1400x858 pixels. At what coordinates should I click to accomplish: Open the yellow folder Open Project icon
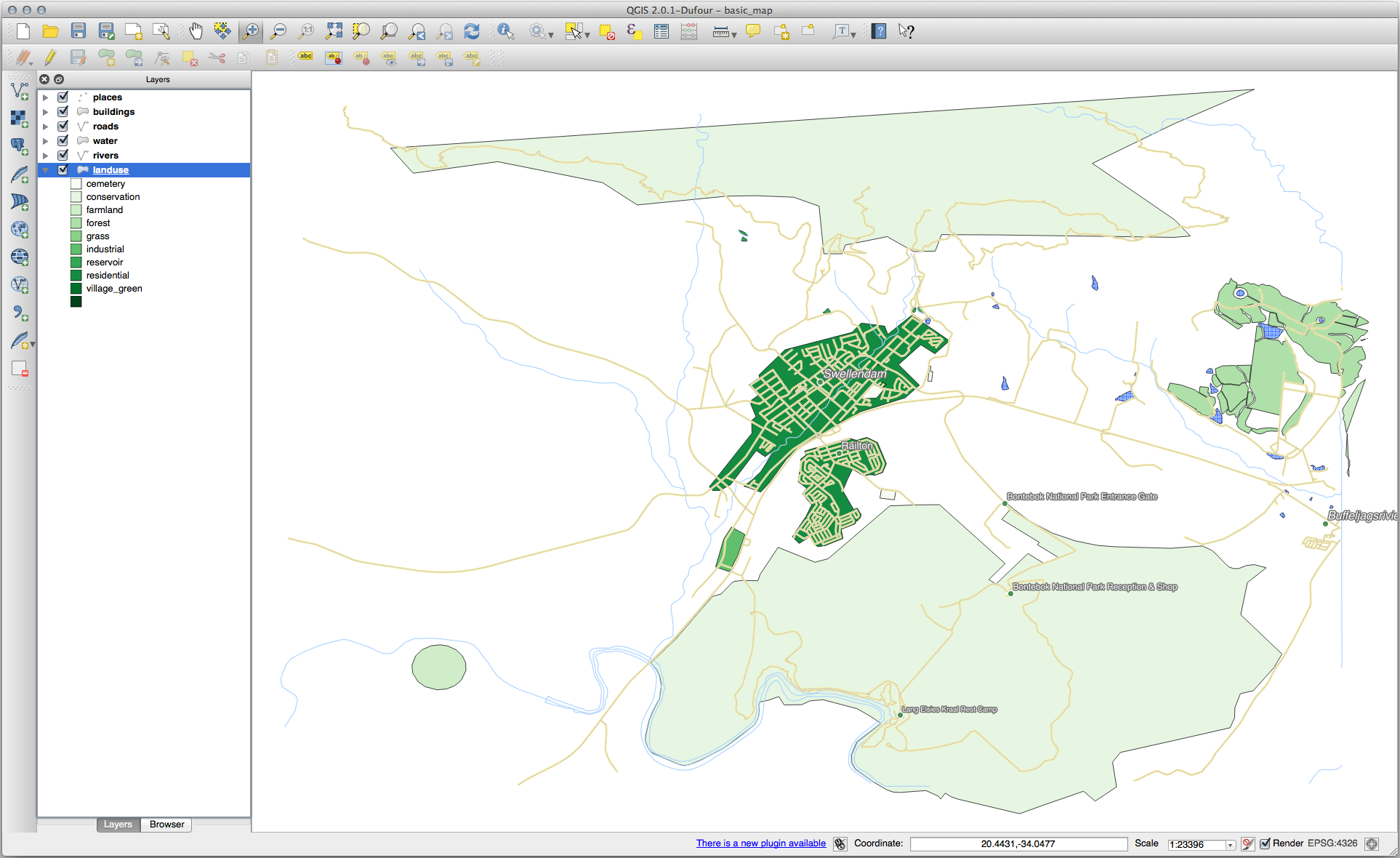coord(50,31)
